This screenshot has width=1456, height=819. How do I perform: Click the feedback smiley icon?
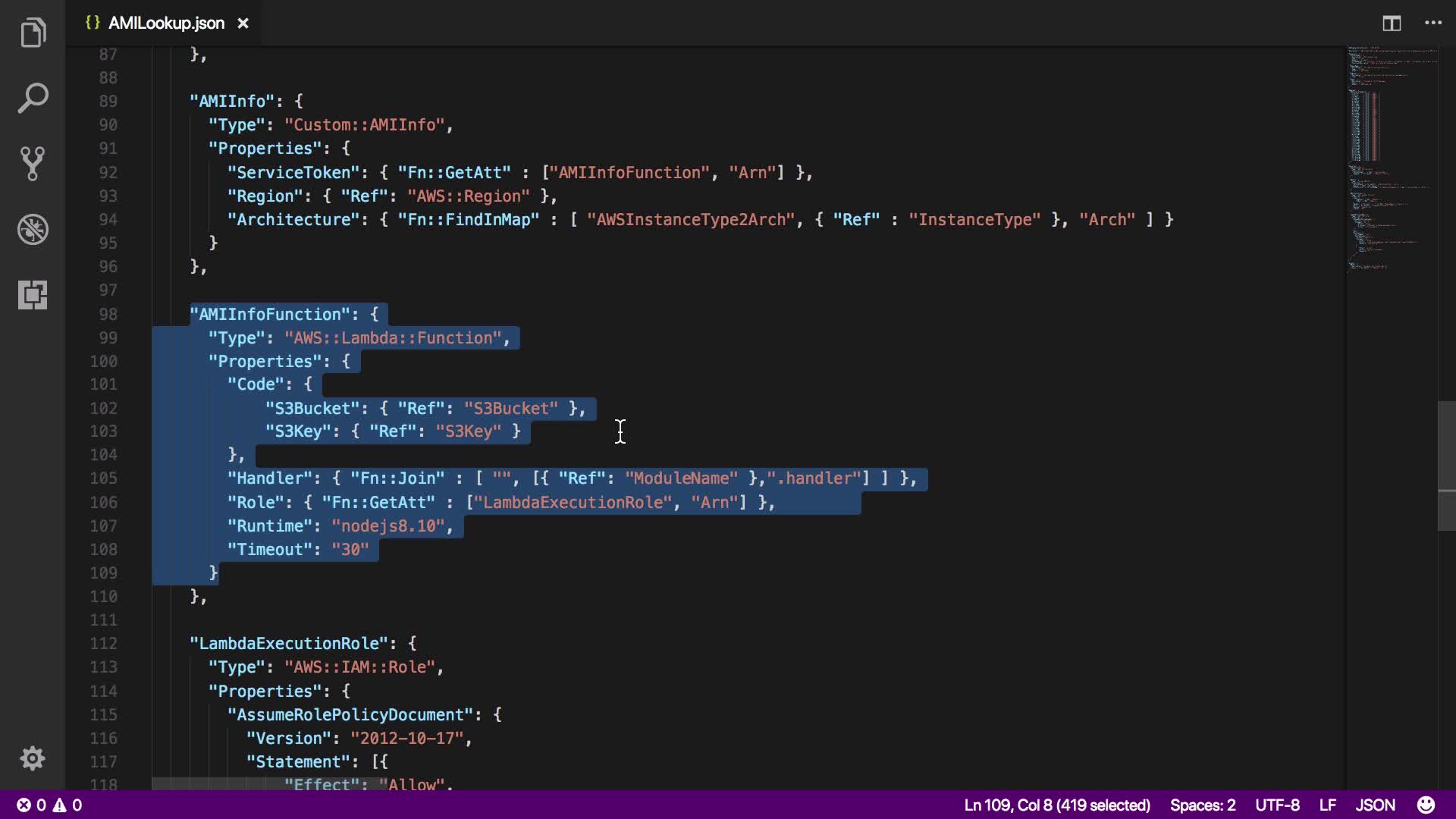point(1426,805)
